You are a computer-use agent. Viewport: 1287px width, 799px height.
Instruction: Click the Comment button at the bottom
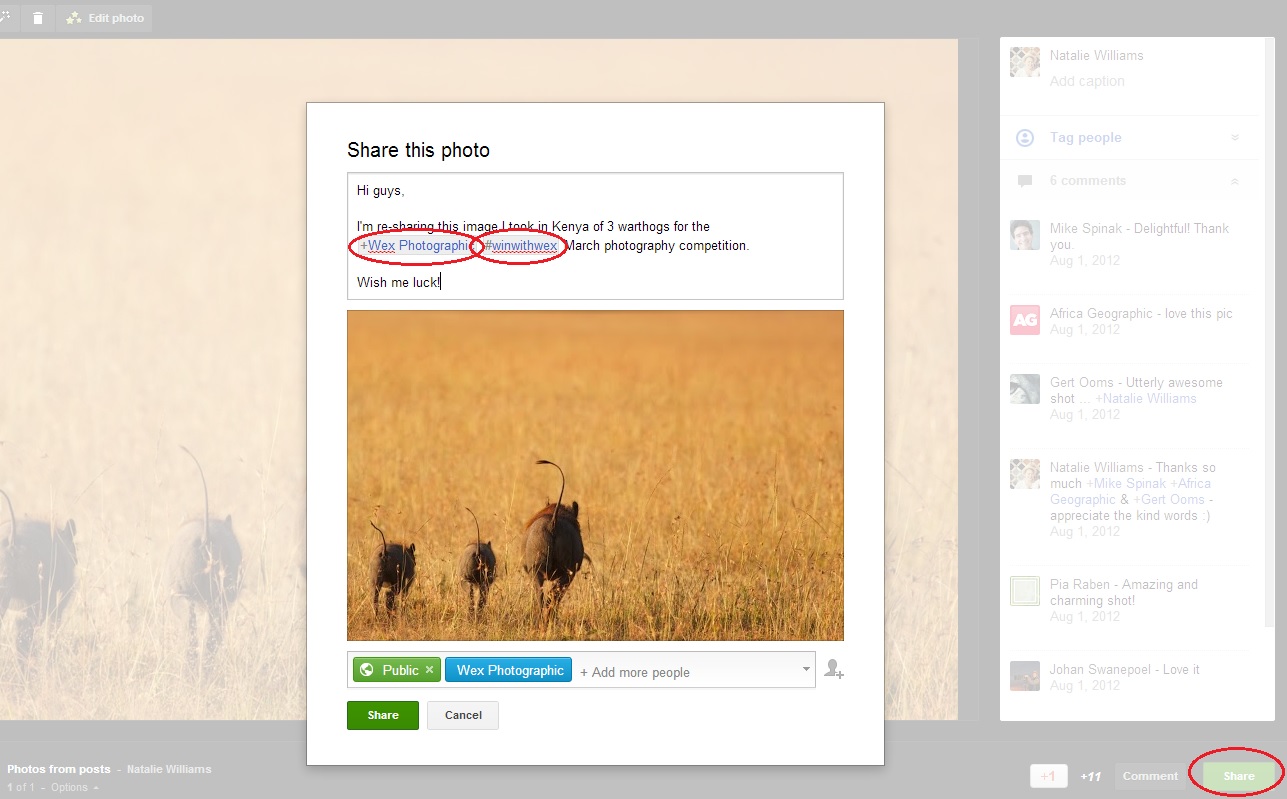[x=1150, y=776]
